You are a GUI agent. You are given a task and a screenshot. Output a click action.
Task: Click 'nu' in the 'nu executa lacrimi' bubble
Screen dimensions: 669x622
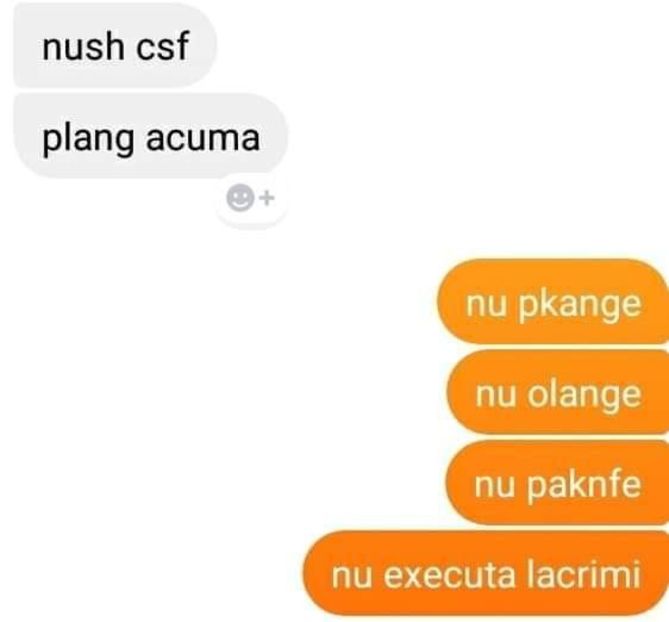(x=351, y=577)
